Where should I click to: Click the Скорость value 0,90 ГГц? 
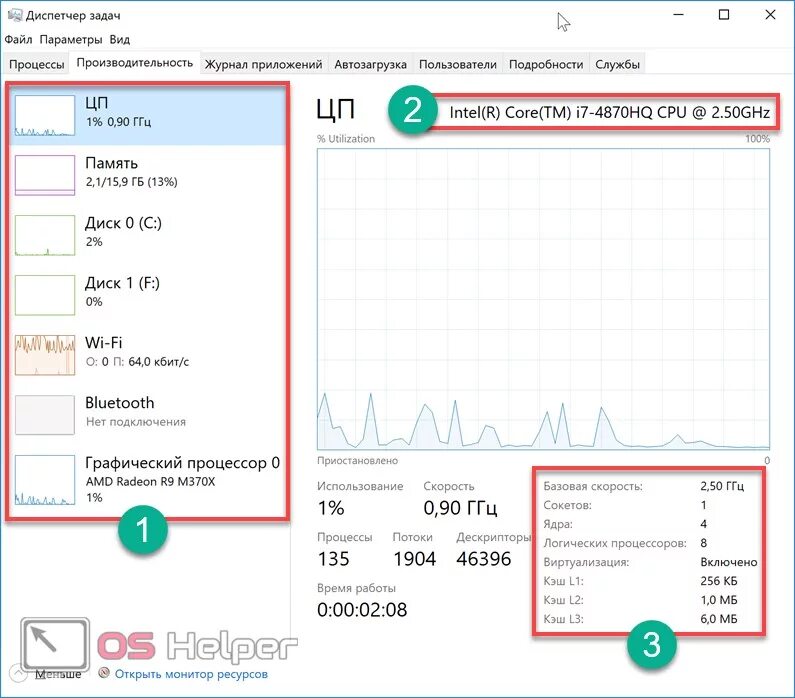(x=460, y=508)
